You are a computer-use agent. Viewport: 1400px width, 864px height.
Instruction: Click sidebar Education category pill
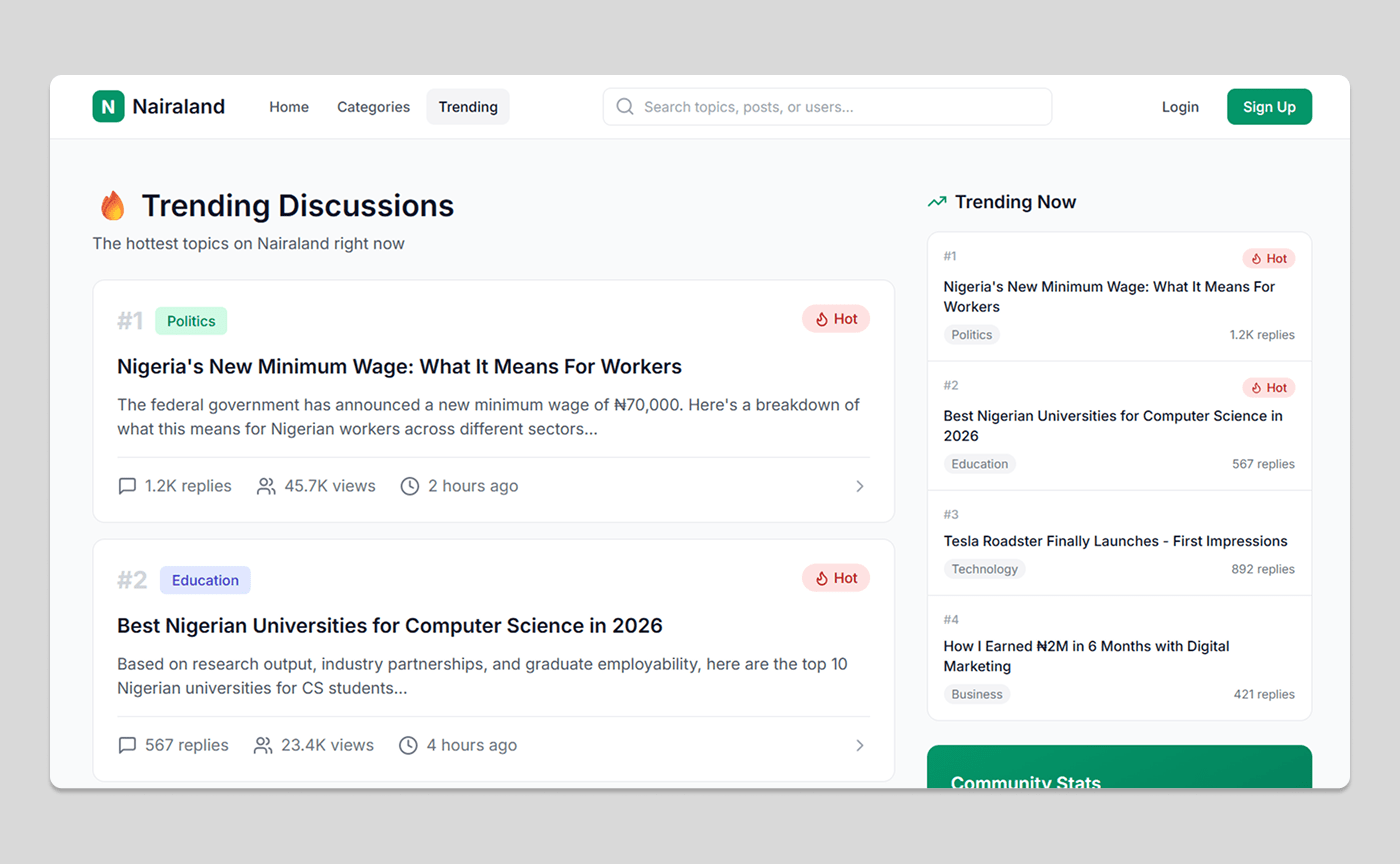click(x=980, y=464)
